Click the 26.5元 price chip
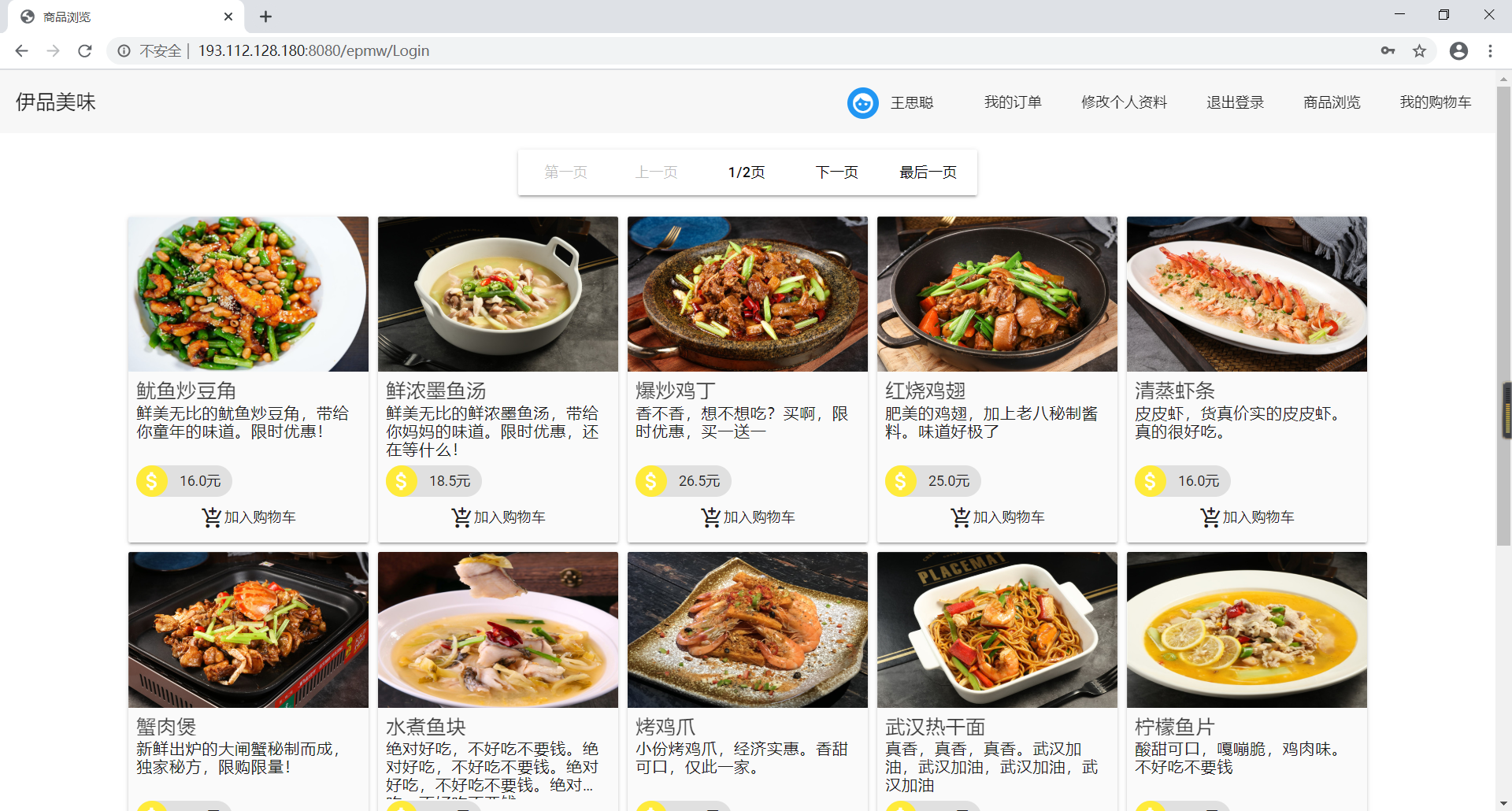 pyautogui.click(x=684, y=481)
